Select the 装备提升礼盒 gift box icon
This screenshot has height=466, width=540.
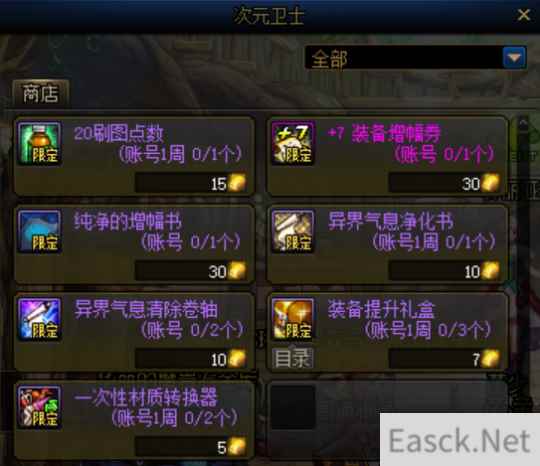(x=293, y=320)
